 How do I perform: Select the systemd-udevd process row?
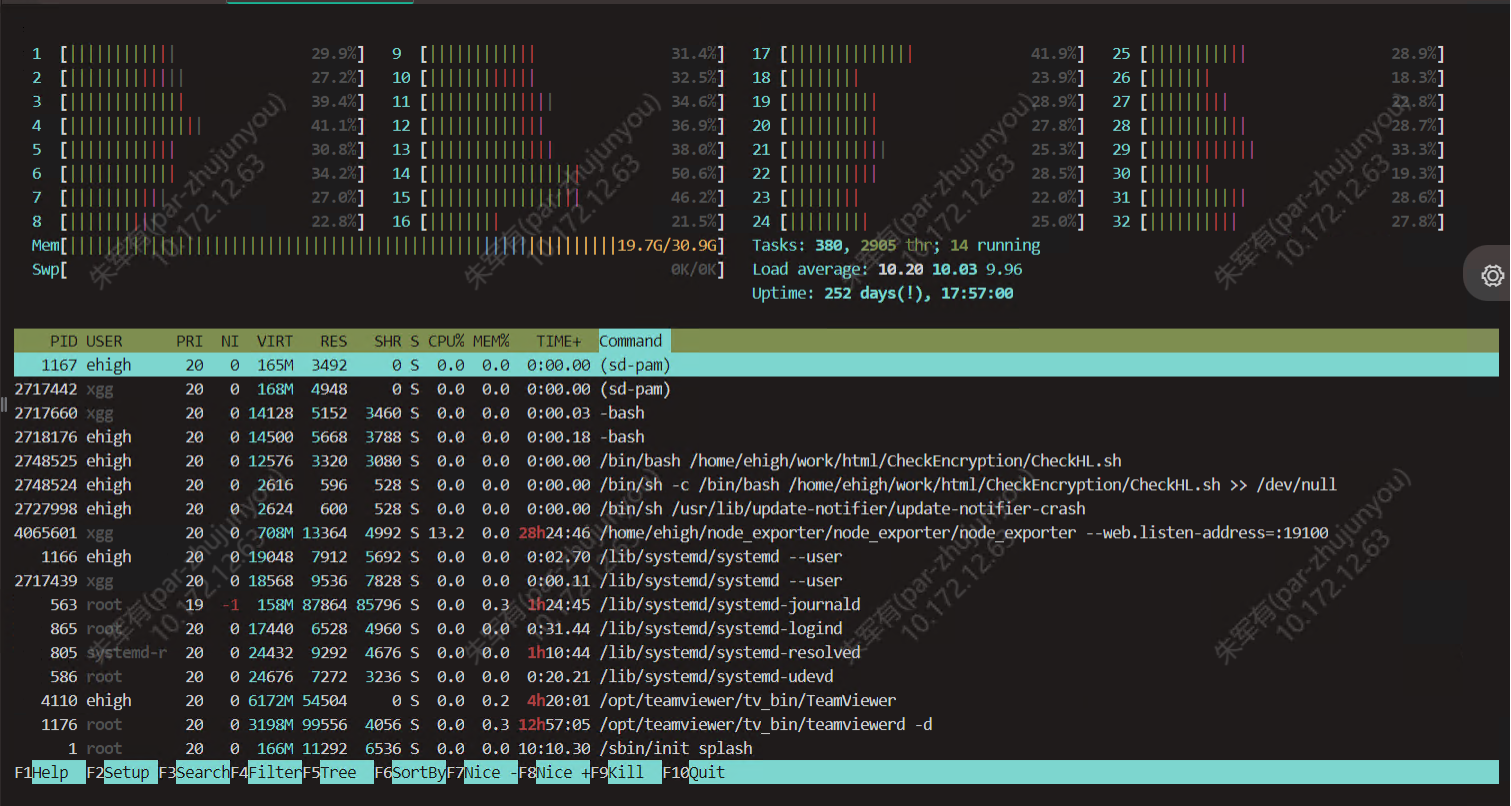point(756,677)
